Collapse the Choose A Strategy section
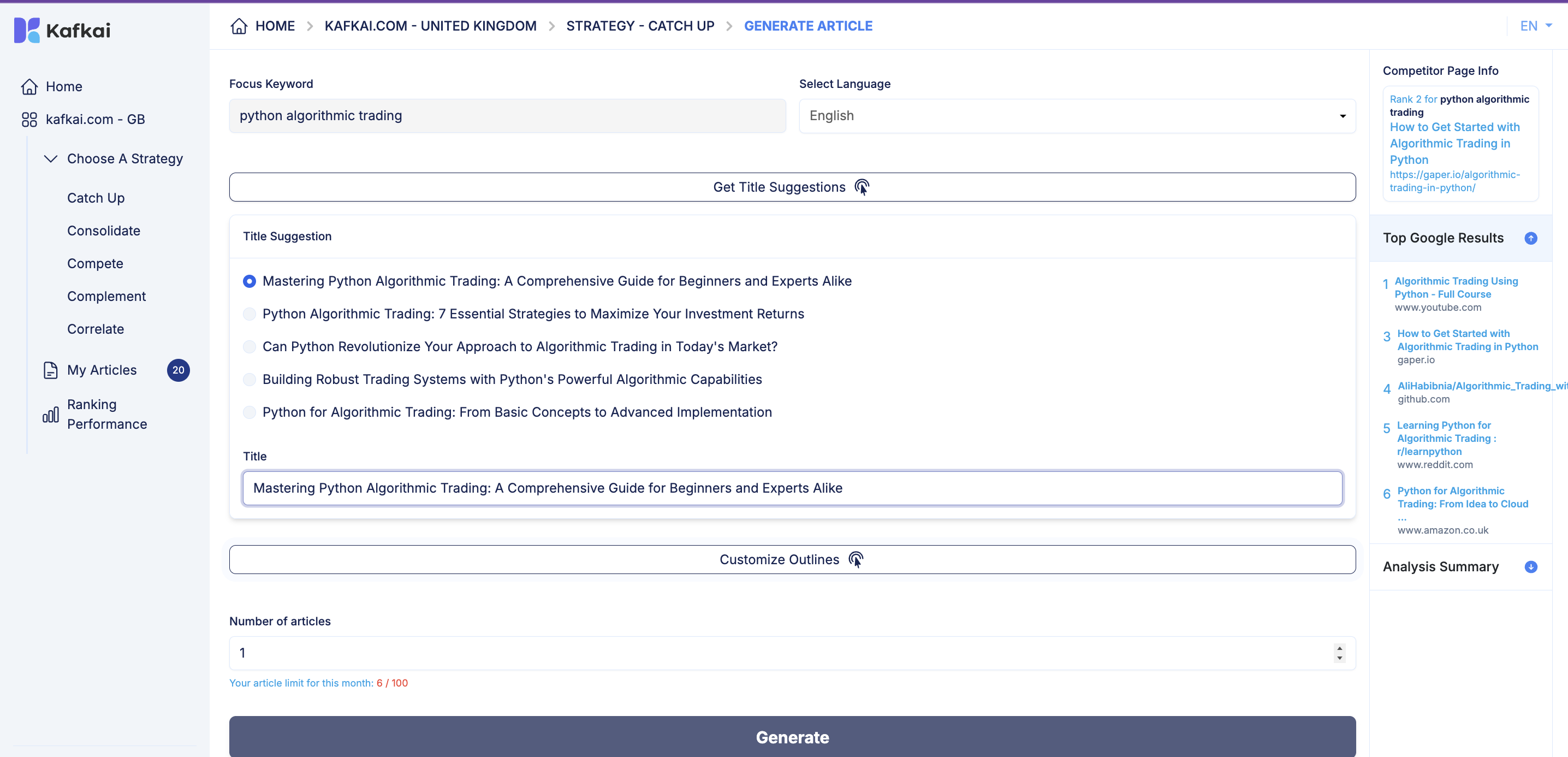This screenshot has width=1568, height=757. (x=51, y=159)
